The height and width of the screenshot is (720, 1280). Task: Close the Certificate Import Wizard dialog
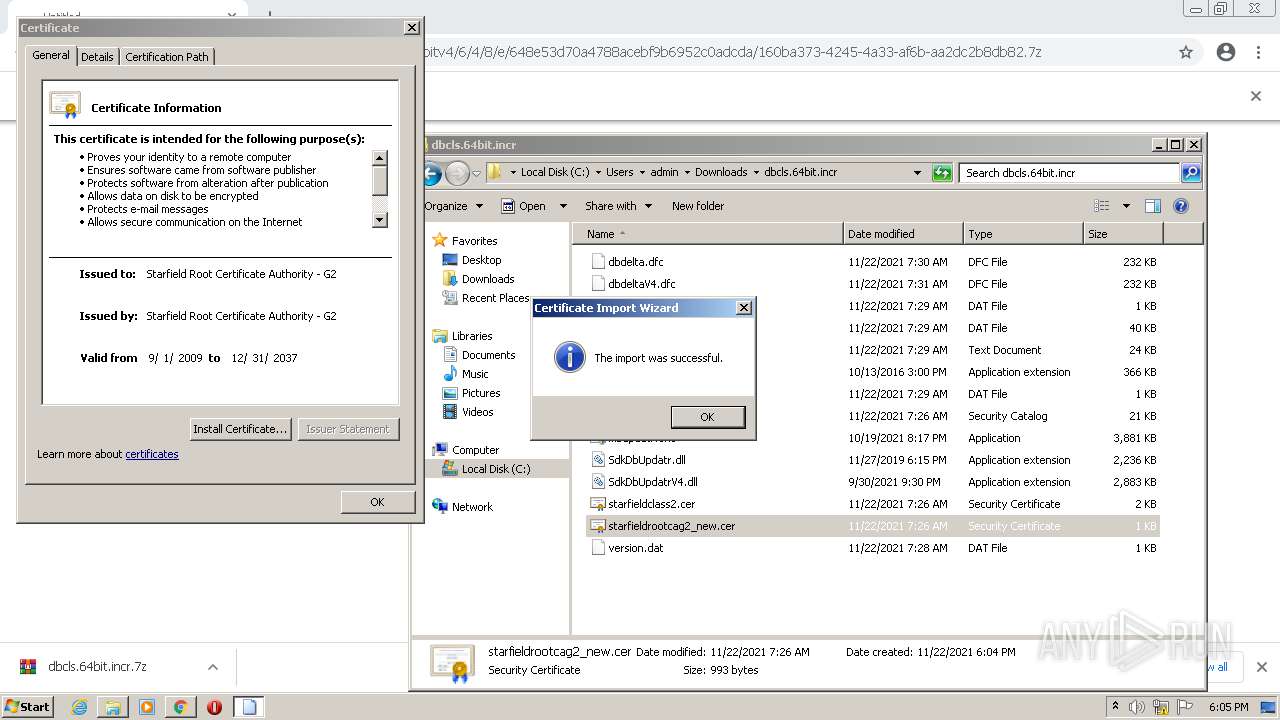(x=743, y=308)
